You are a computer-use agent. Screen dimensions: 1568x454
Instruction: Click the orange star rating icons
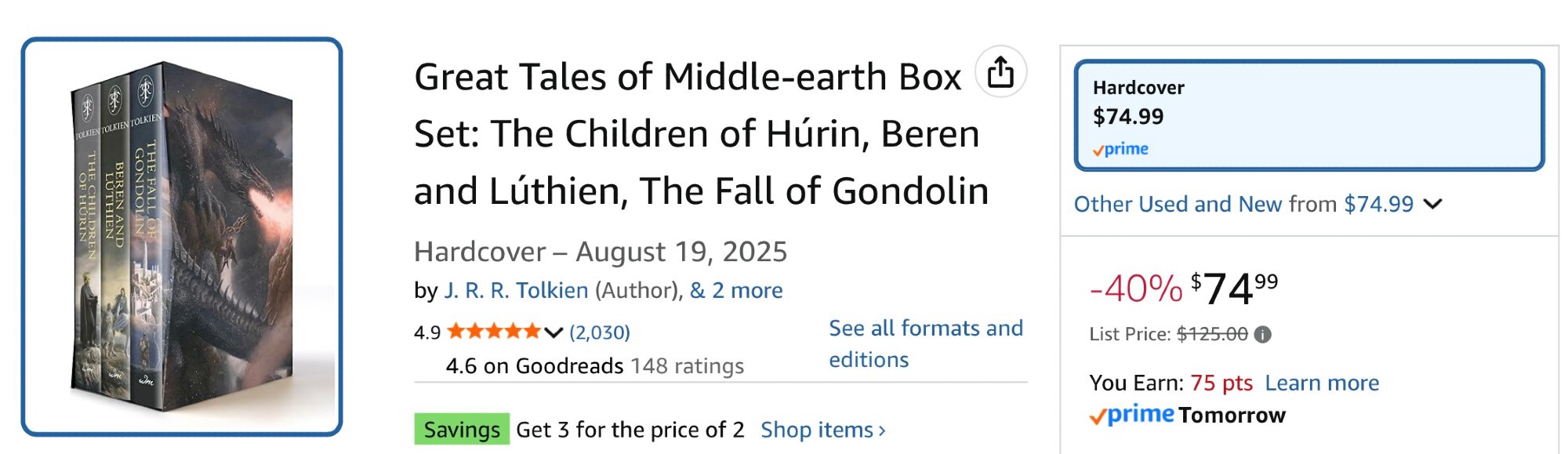click(x=494, y=332)
